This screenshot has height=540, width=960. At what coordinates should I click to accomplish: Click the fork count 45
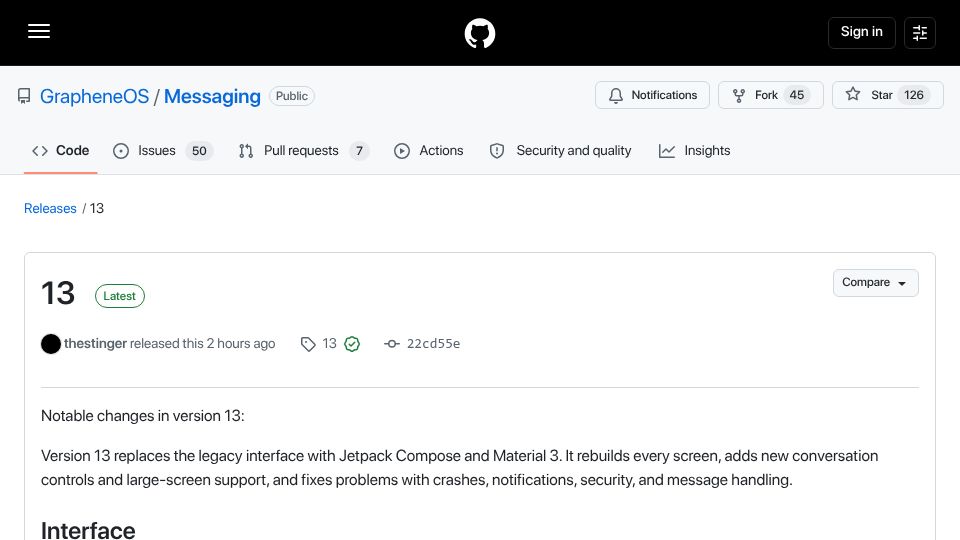tap(797, 95)
